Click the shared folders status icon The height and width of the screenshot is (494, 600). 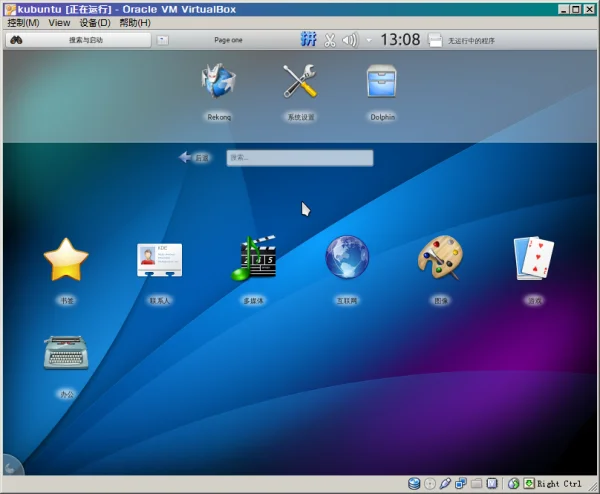pyautogui.click(x=476, y=484)
